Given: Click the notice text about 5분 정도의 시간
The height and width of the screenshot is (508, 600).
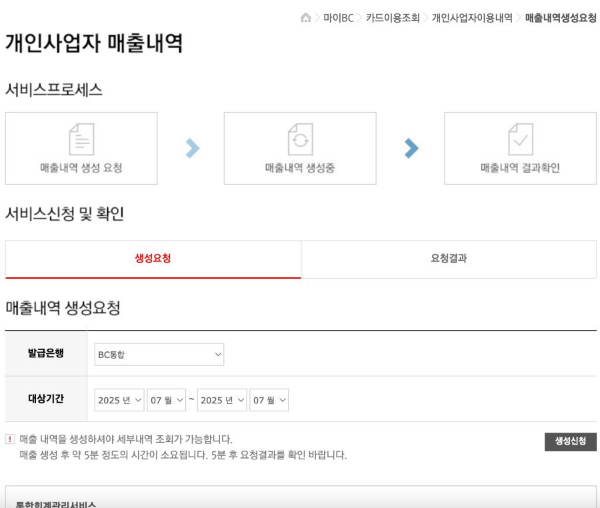Looking at the screenshot, I should 183,455.
